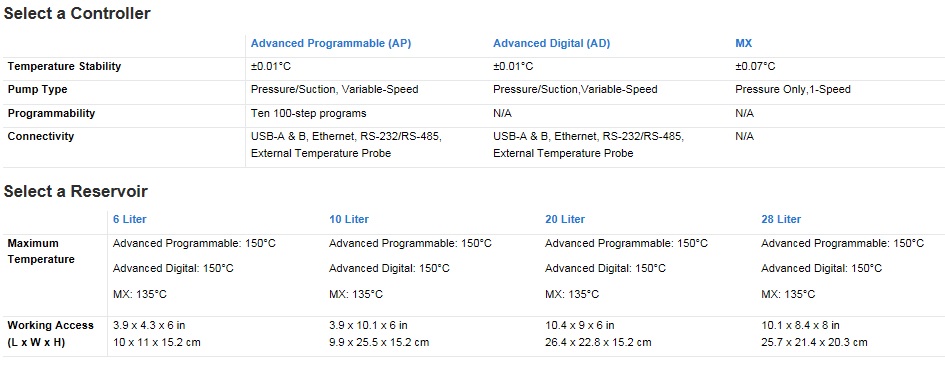Open the Advanced Digital (AD) controller link

point(551,43)
